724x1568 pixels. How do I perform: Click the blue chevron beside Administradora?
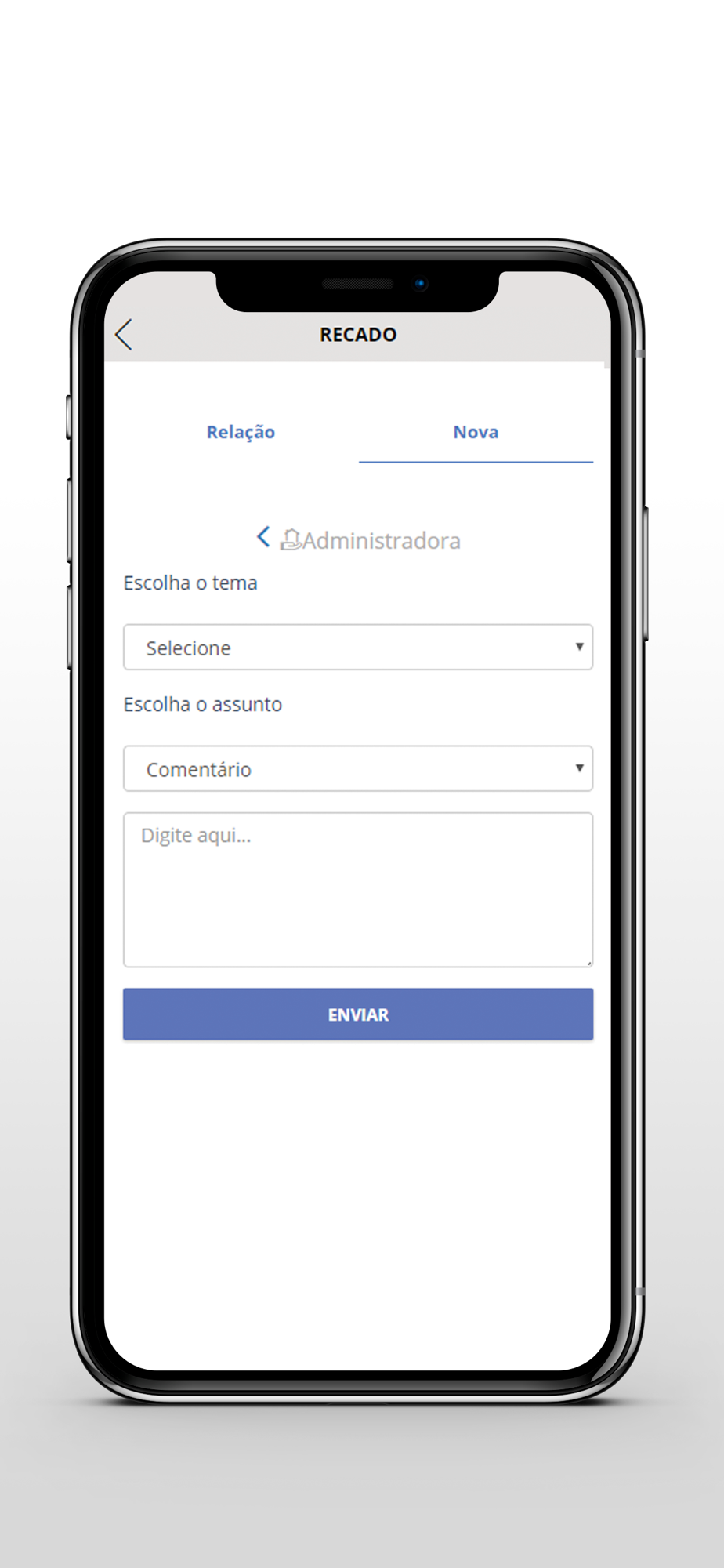(263, 537)
